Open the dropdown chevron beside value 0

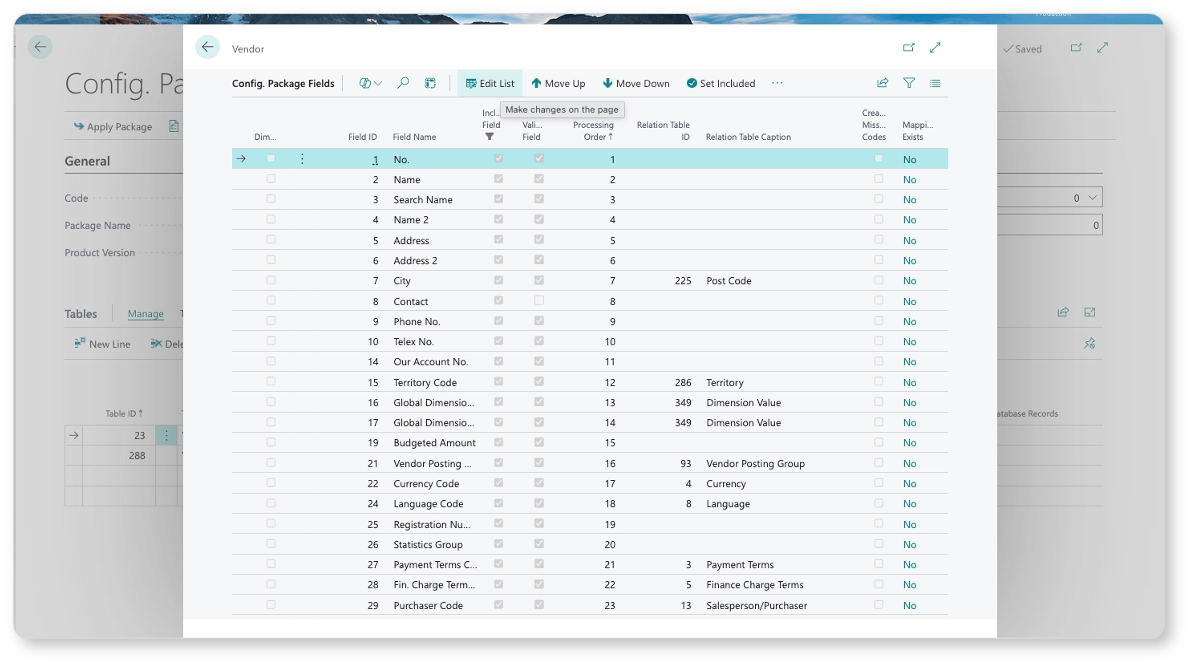pyautogui.click(x=1092, y=198)
